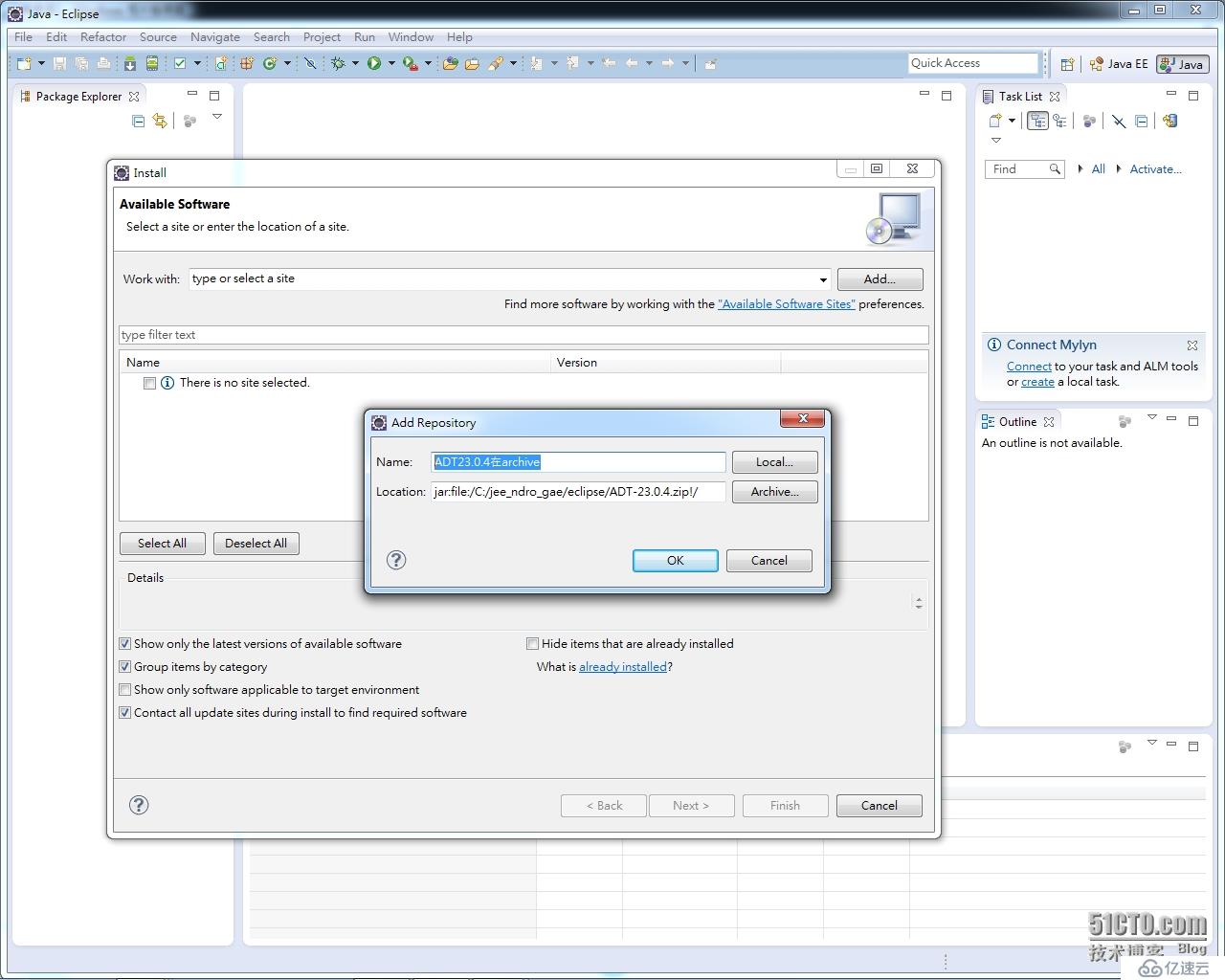Click help icon in Add Repository dialog
Viewport: 1225px width, 980px height.
click(396, 560)
